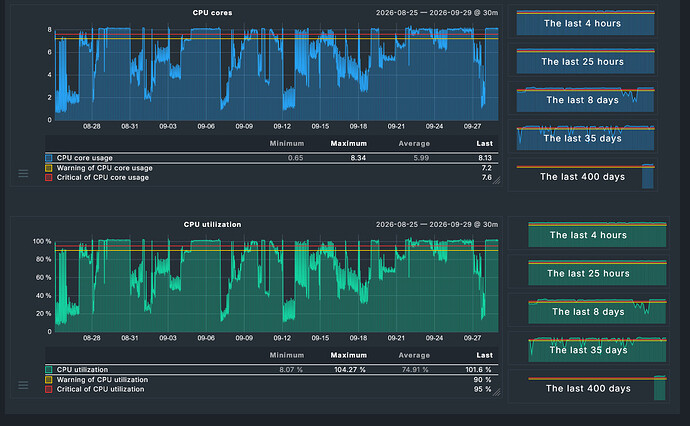Open the green 'The last 35 days' thumbnail
The image size is (690, 426).
[597, 349]
